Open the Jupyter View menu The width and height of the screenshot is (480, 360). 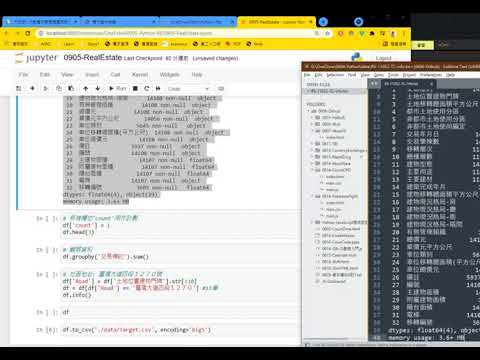click(x=67, y=74)
